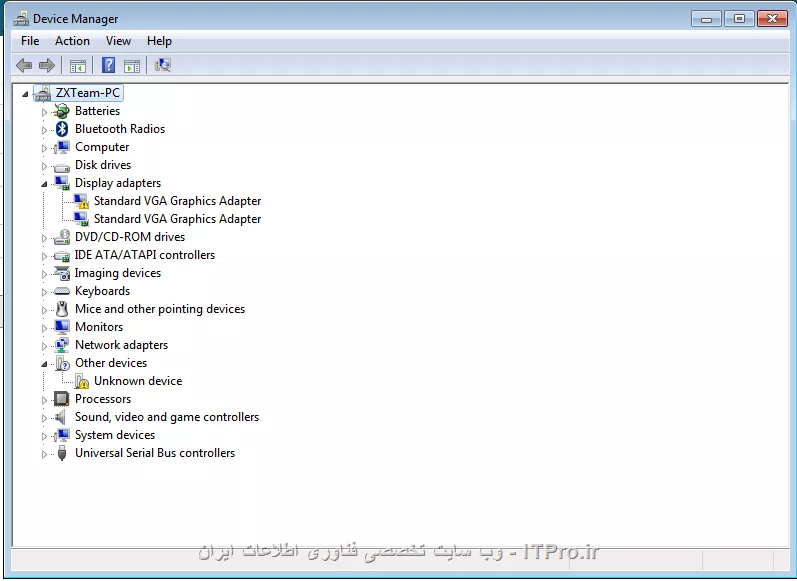
Task: Click the VGA adapter icon with yellow warning
Action: click(81, 201)
